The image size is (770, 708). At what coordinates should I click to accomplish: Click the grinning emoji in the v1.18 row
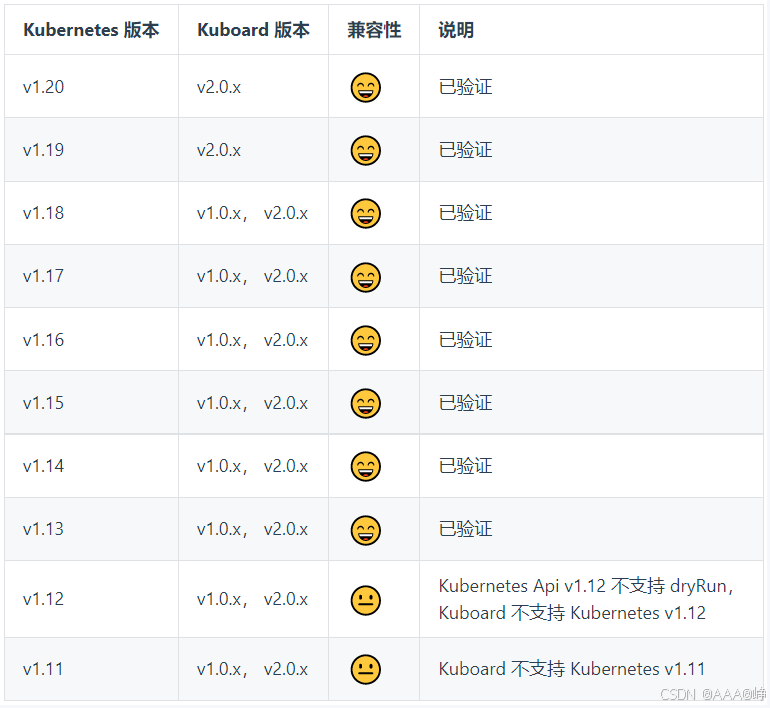click(x=365, y=214)
